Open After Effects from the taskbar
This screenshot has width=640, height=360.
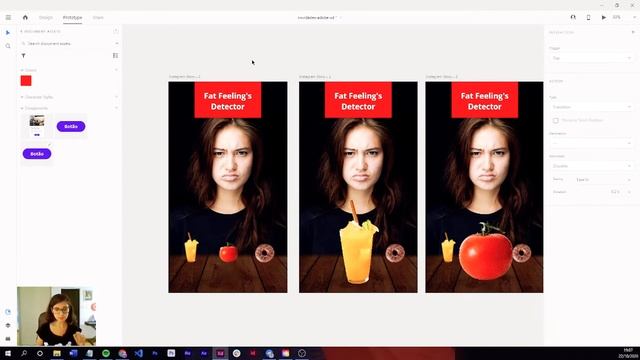click(204, 353)
